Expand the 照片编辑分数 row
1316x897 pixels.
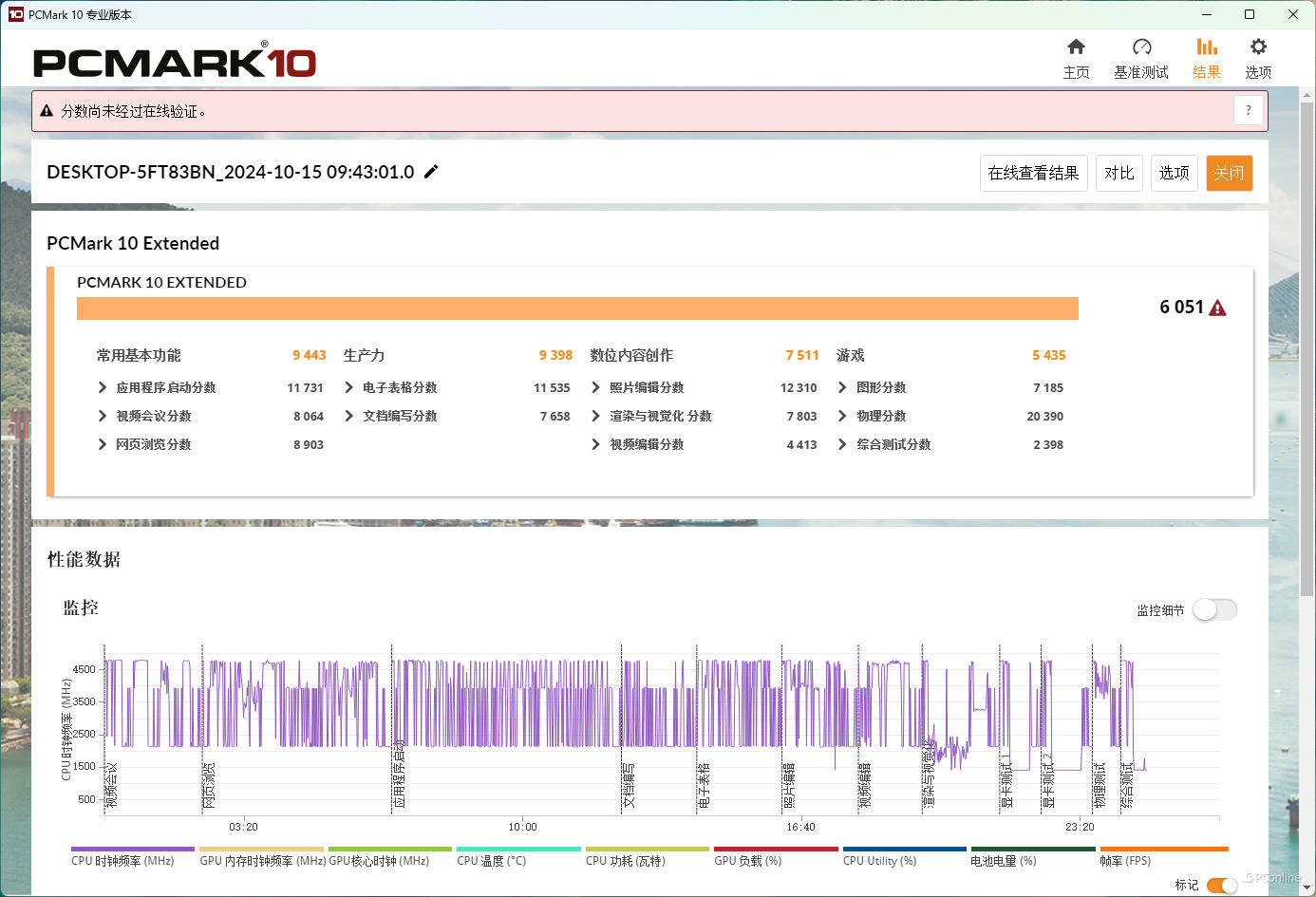pos(596,387)
